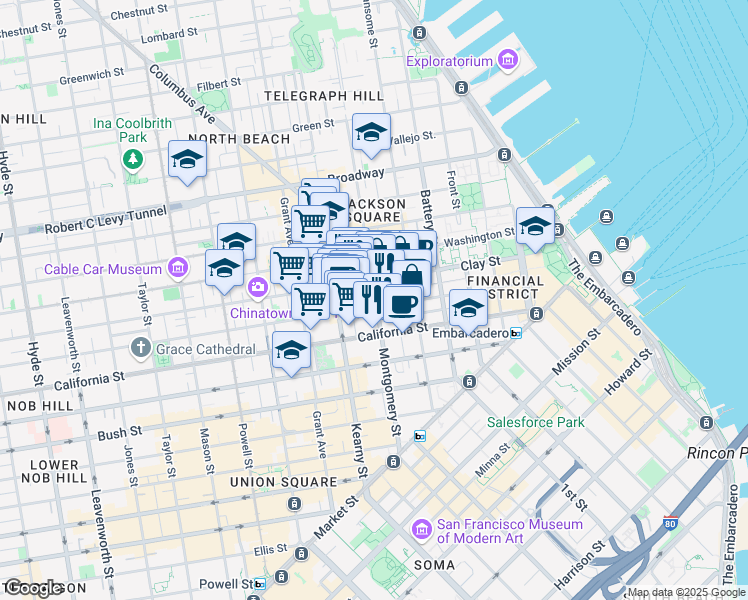Screen dimensions: 748x600
Task: Click the SOMA neighborhood label
Action: [434, 565]
